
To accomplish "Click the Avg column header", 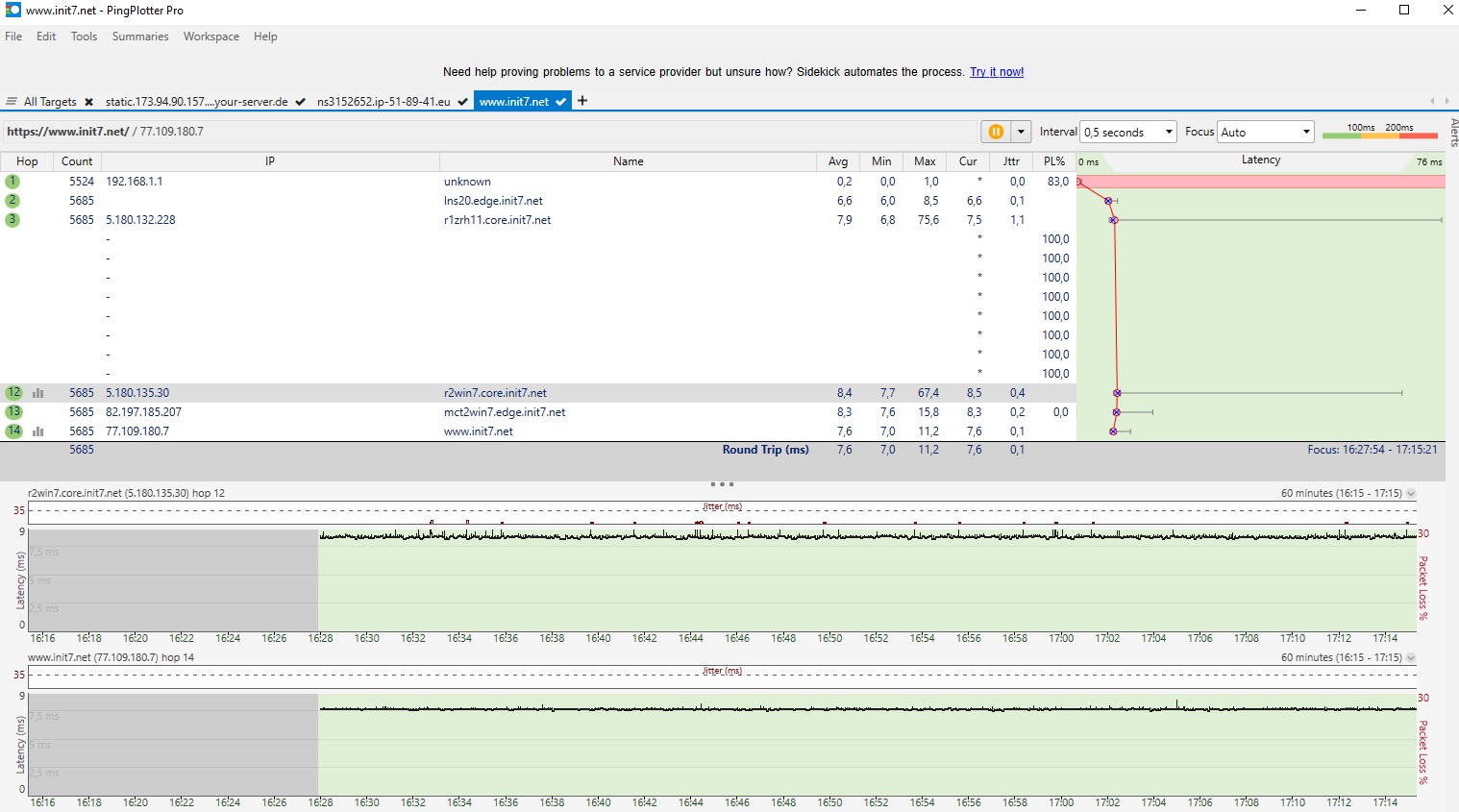I will click(x=838, y=161).
